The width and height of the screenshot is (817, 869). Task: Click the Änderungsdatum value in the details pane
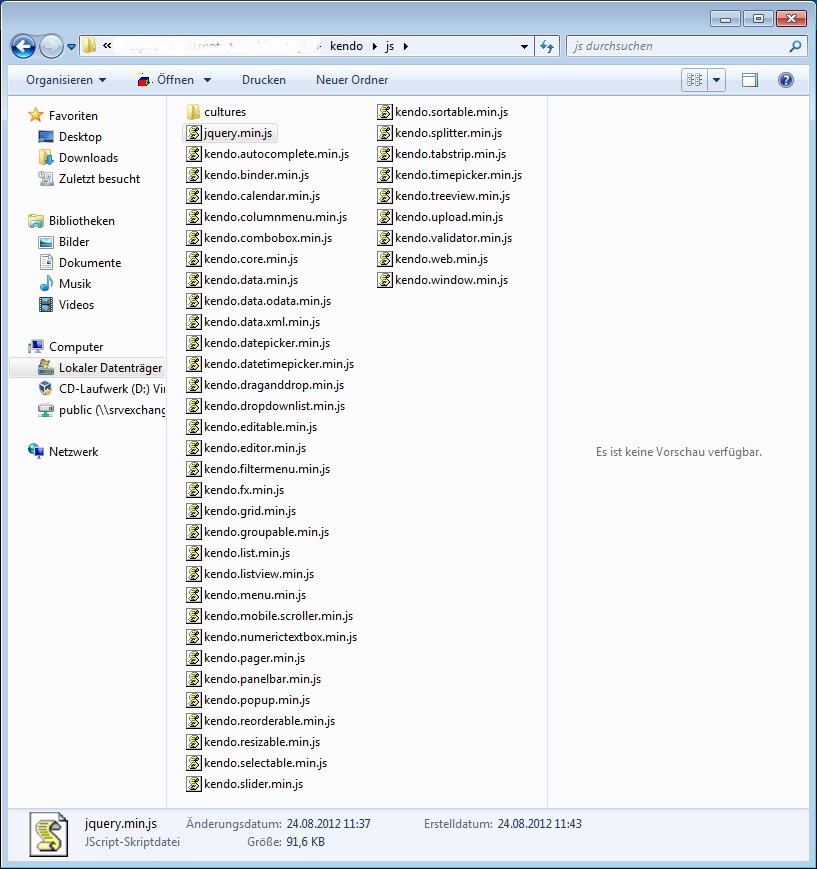pyautogui.click(x=328, y=824)
